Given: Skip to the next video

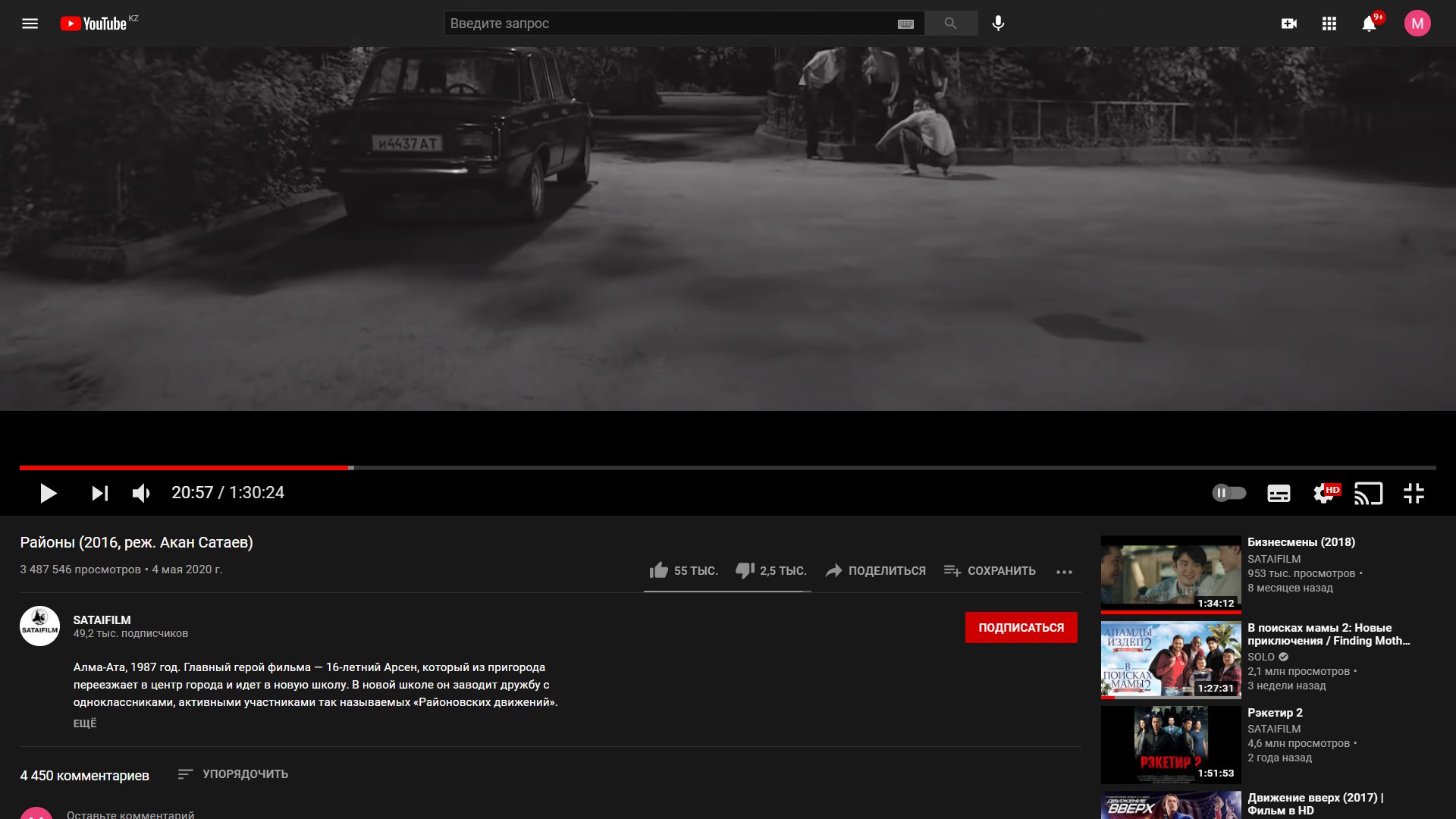Looking at the screenshot, I should 99,494.
